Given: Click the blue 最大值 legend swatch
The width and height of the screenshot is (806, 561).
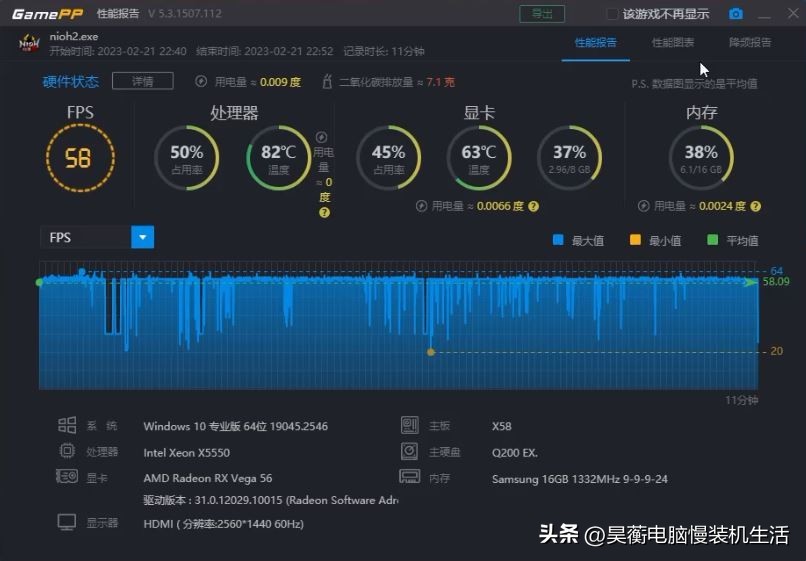Looking at the screenshot, I should point(558,240).
